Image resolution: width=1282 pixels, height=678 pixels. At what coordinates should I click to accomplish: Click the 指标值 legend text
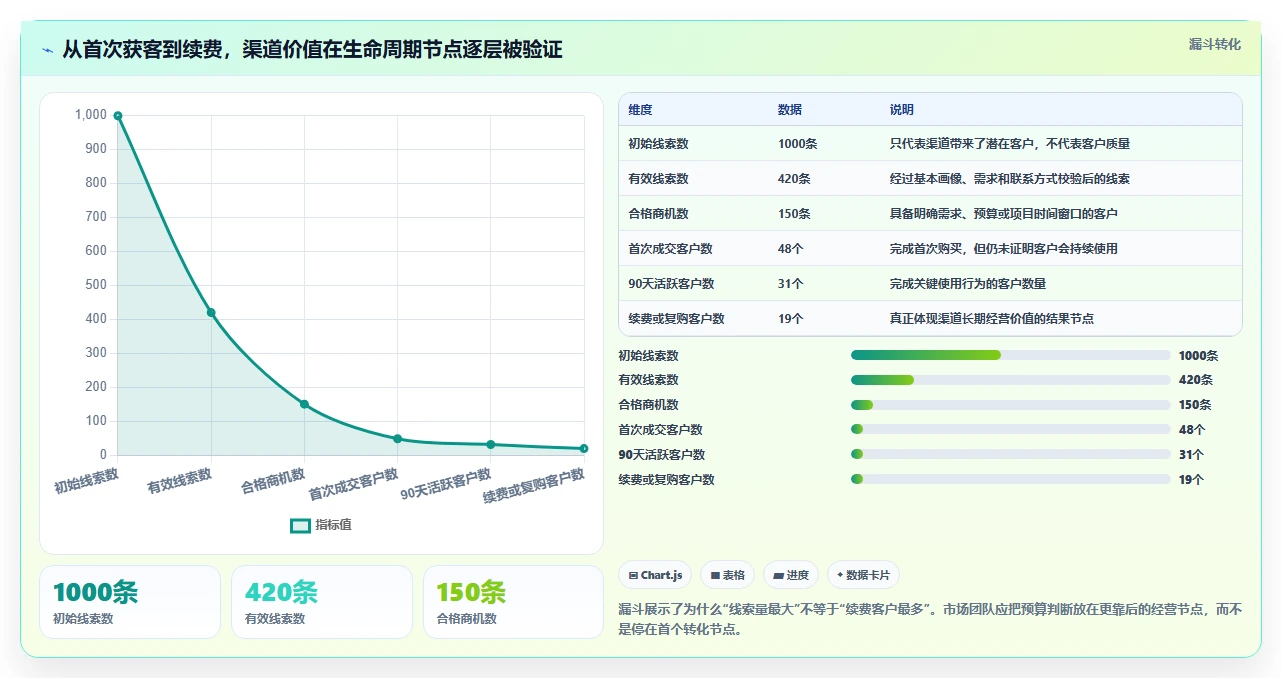pos(334,525)
